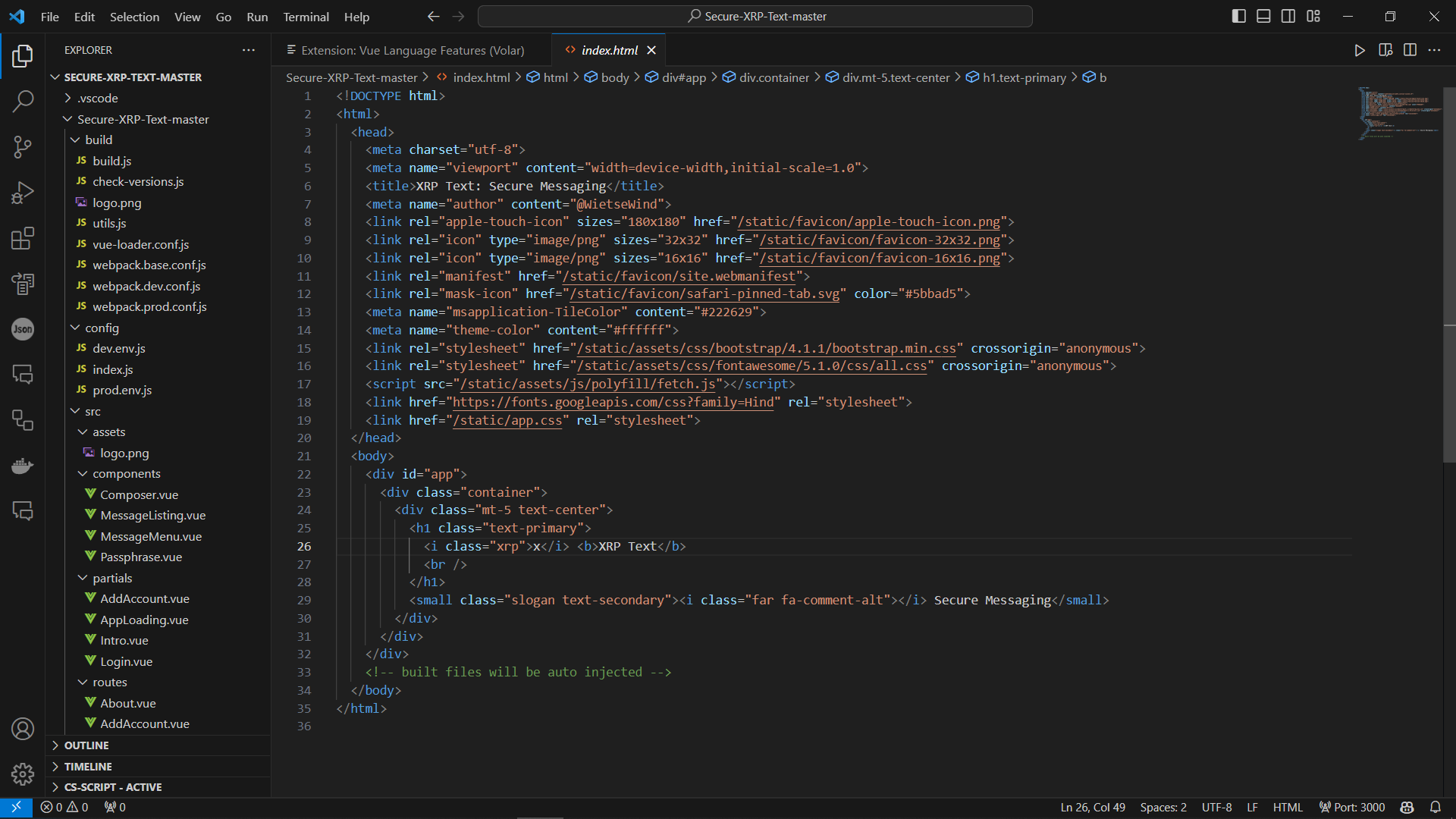Viewport: 1456px width, 819px height.
Task: Open the Search view in activity bar
Action: (23, 101)
